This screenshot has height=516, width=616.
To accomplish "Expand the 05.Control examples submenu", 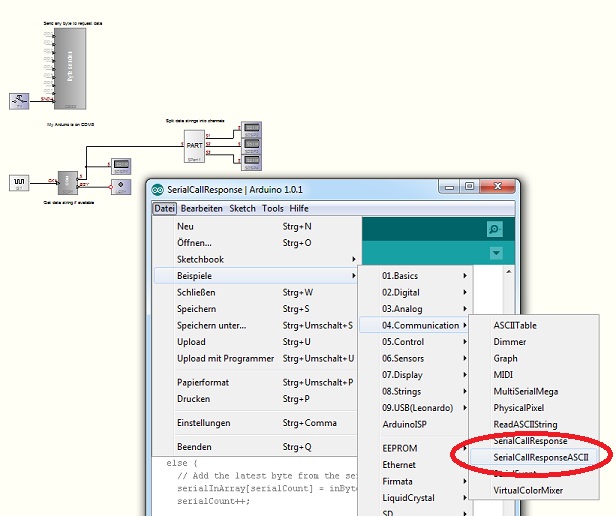I will pyautogui.click(x=416, y=342).
